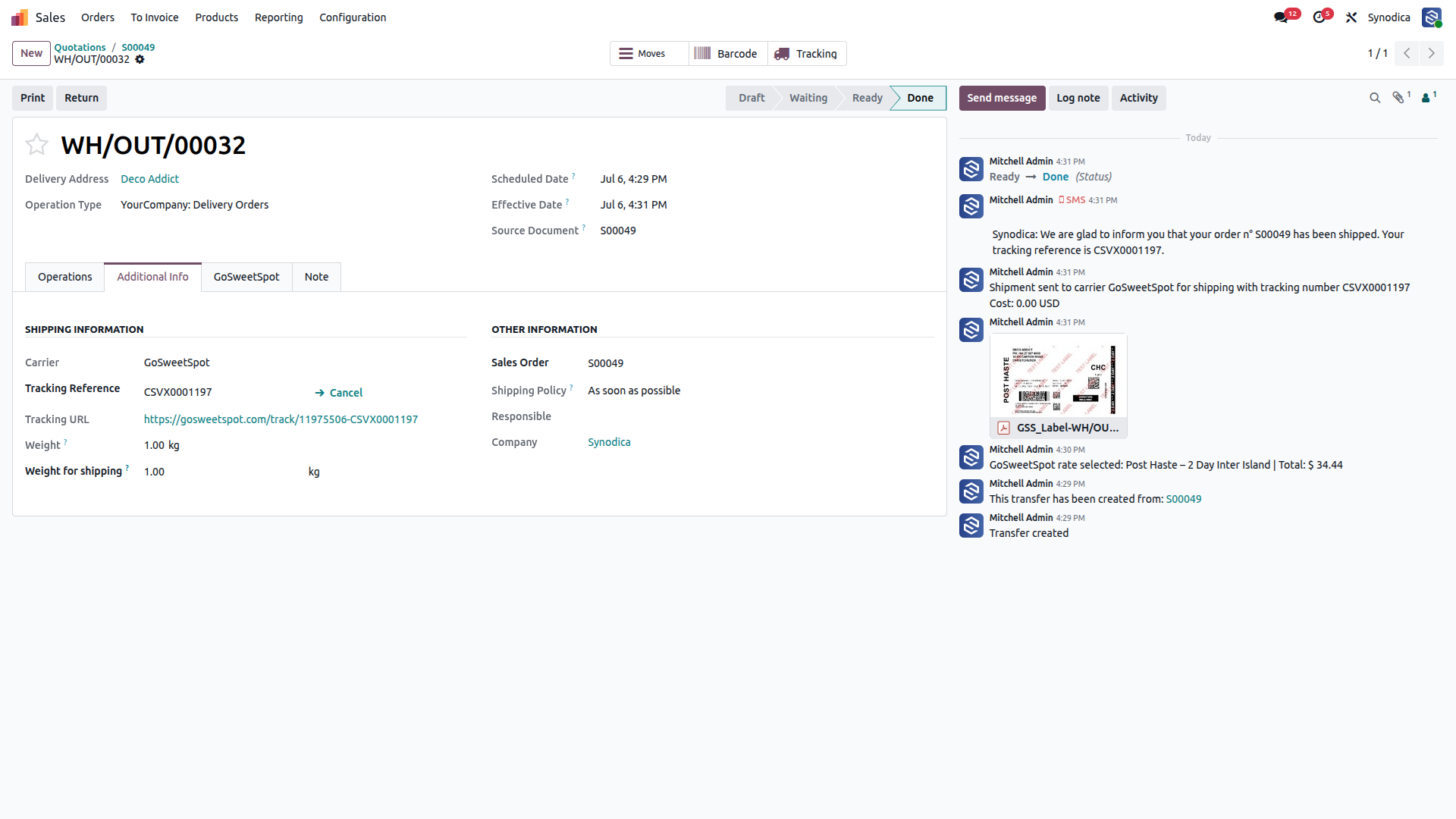
Task: Cancel the tracking reference shipment
Action: [x=339, y=393]
